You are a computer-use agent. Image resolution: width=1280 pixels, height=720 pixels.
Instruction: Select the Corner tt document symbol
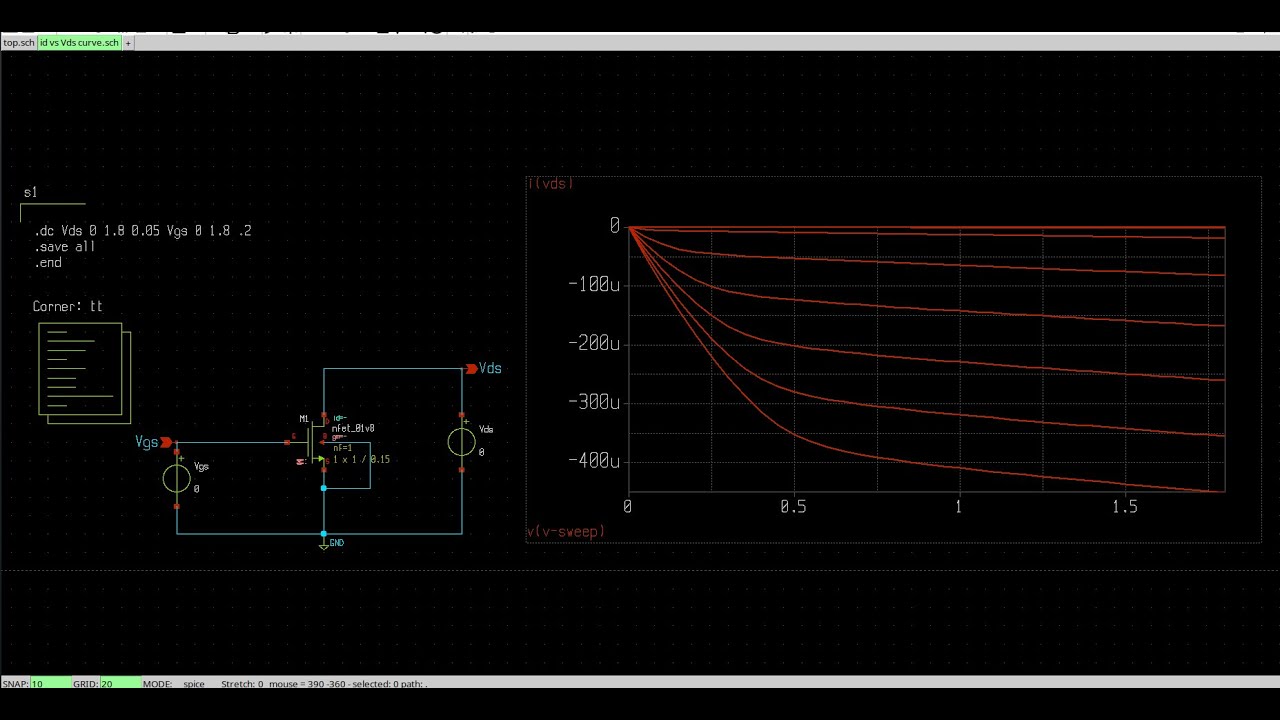point(84,372)
